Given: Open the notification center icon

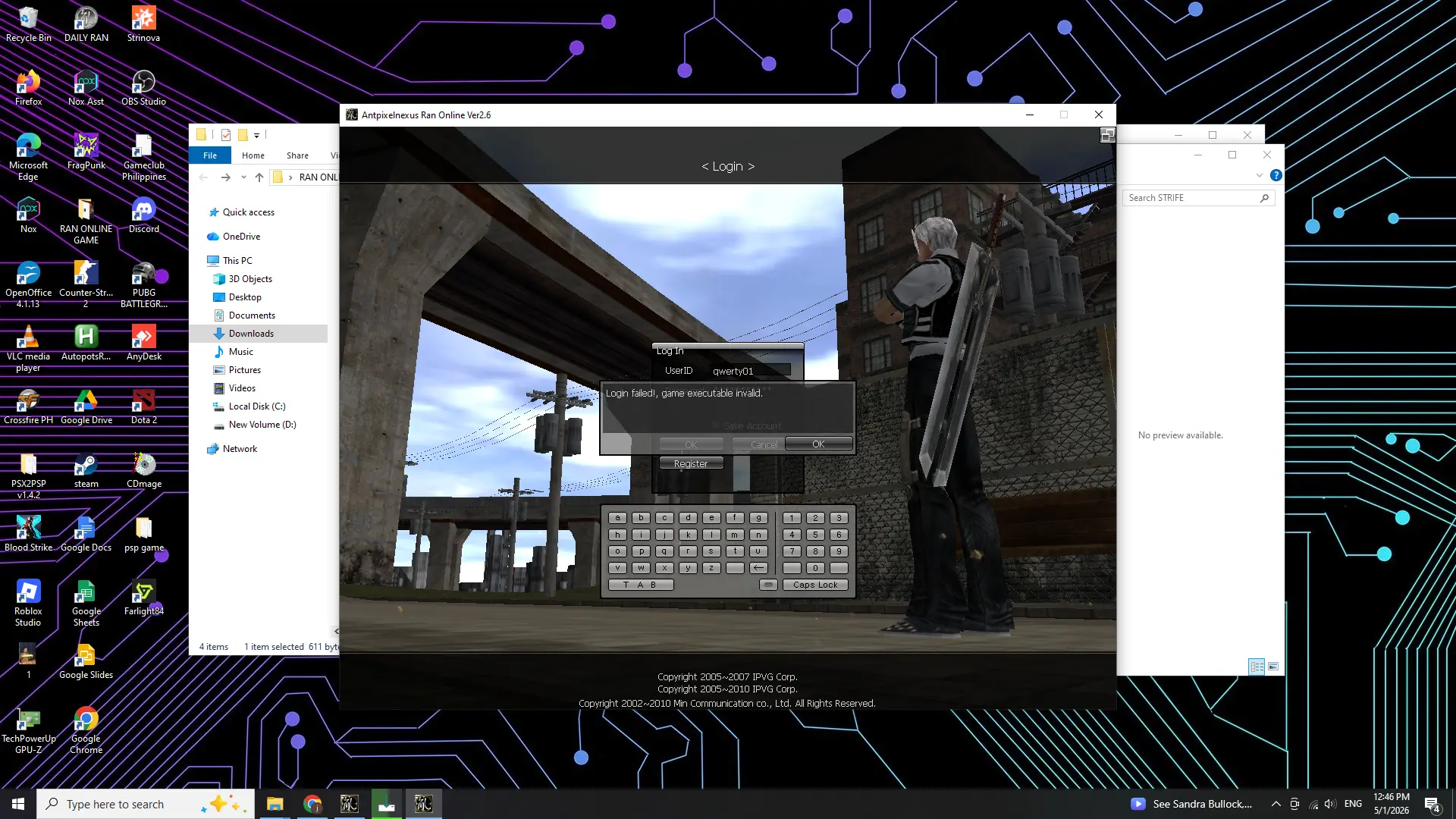Looking at the screenshot, I should (1432, 804).
